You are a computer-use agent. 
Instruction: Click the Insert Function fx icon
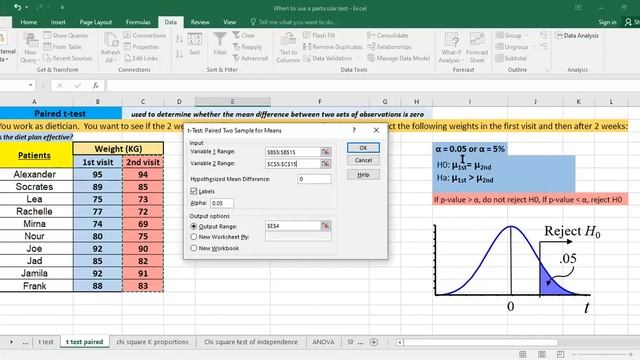tap(96, 85)
